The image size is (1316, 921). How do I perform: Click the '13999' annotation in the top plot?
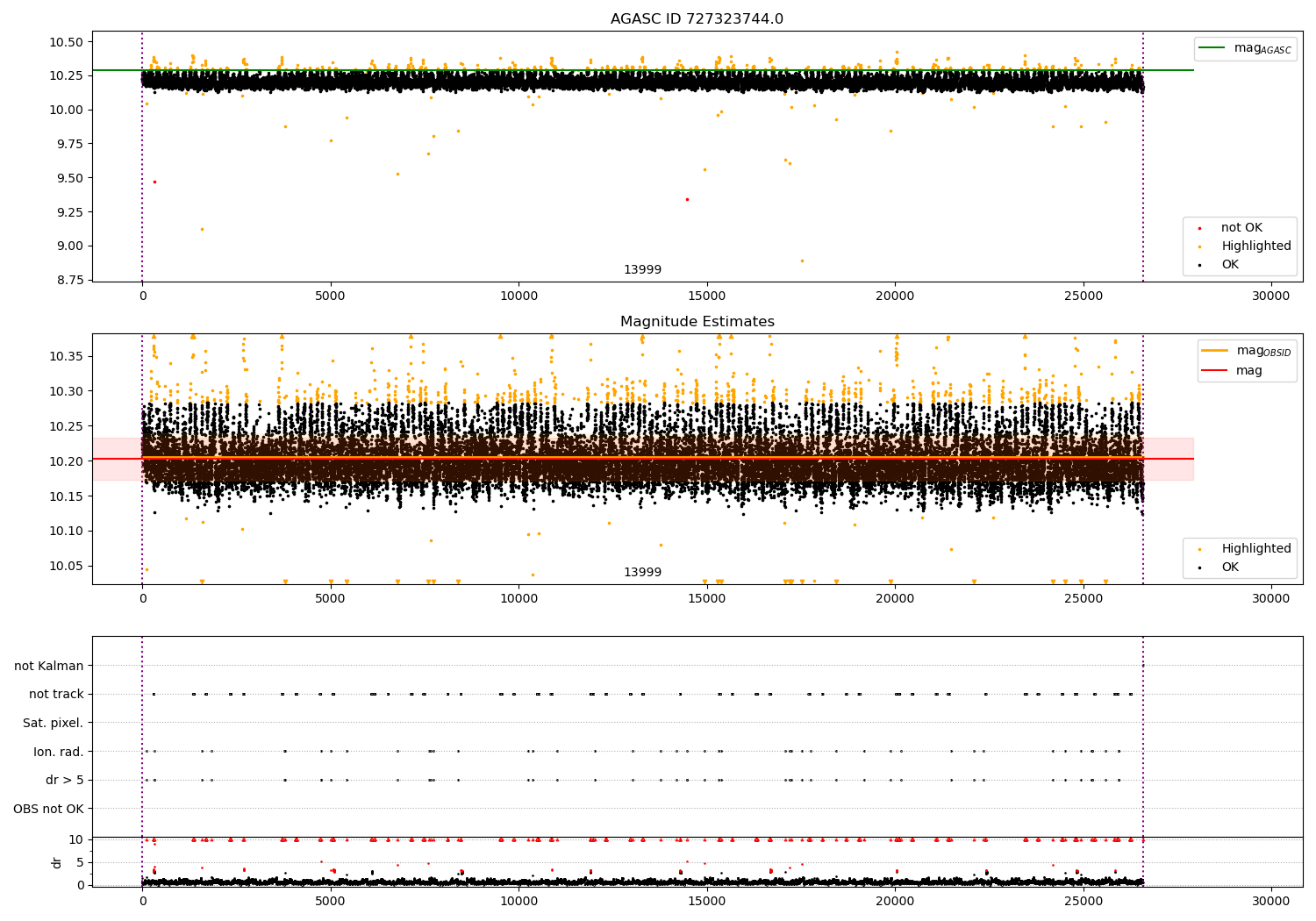pyautogui.click(x=642, y=270)
